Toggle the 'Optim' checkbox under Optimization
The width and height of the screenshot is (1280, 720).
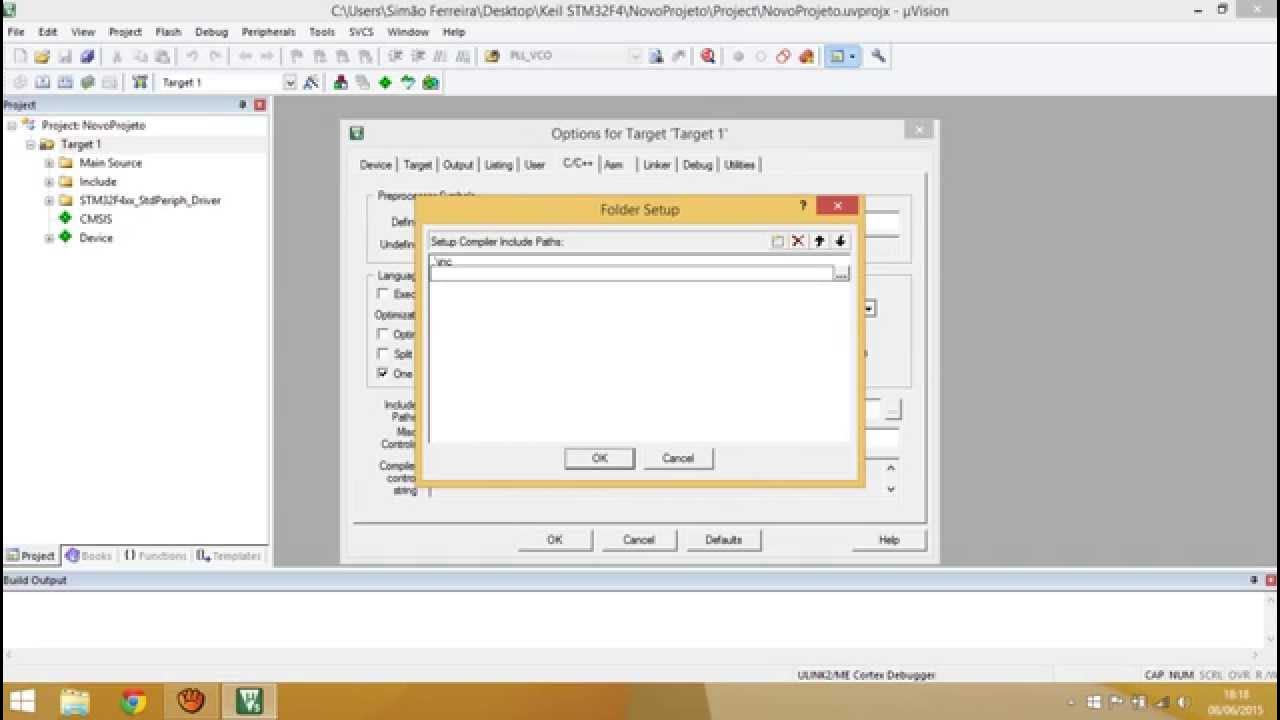382,334
